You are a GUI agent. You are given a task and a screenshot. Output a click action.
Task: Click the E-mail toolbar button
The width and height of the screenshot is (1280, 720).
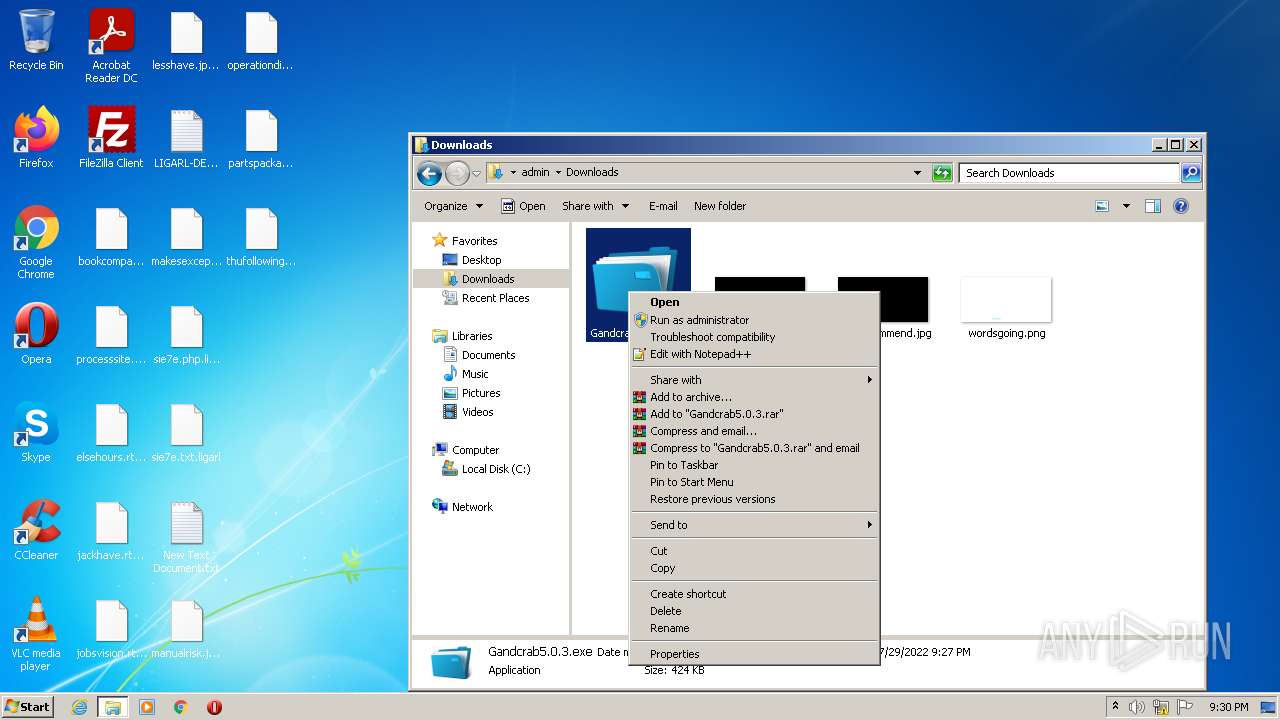pyautogui.click(x=663, y=206)
